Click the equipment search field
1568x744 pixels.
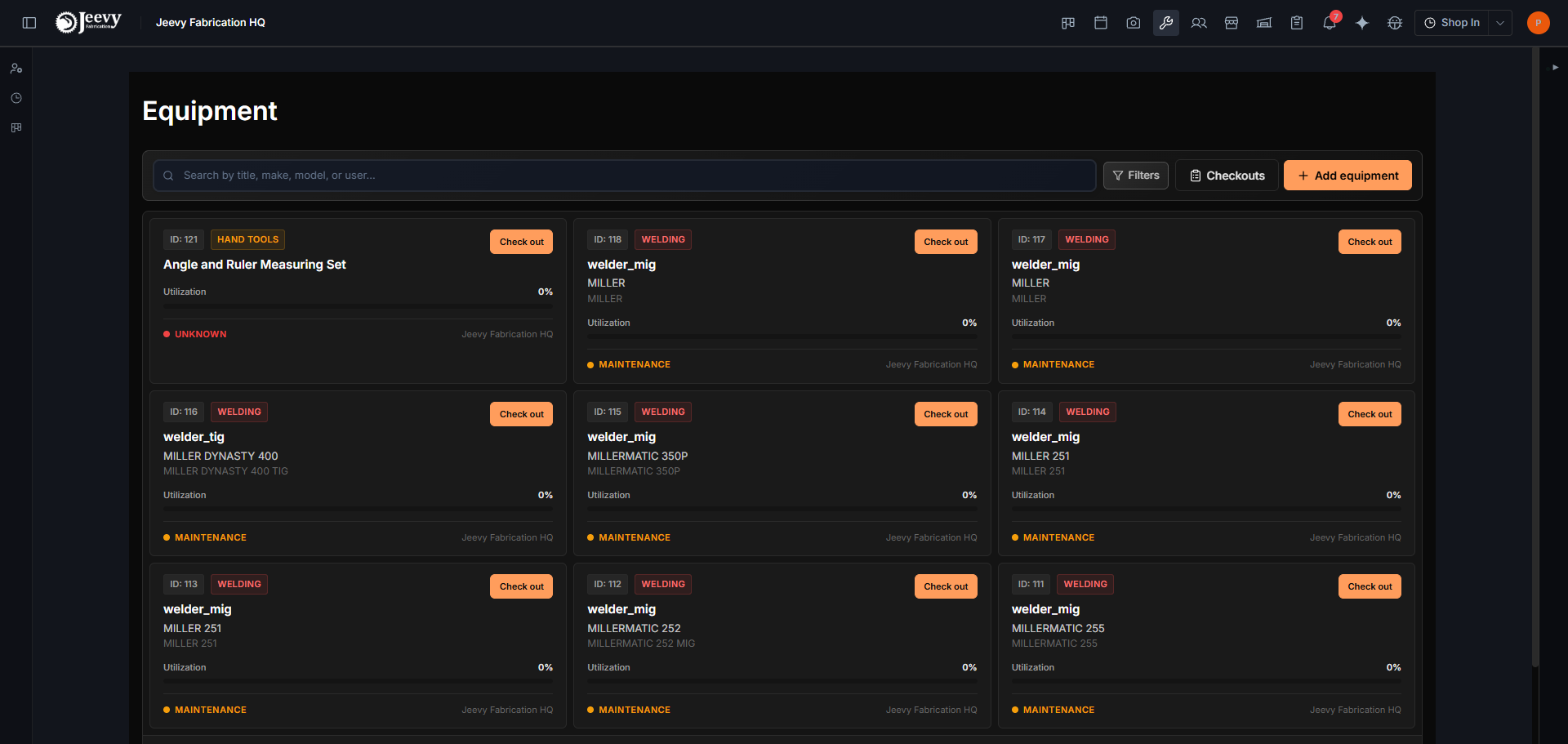[x=625, y=176]
